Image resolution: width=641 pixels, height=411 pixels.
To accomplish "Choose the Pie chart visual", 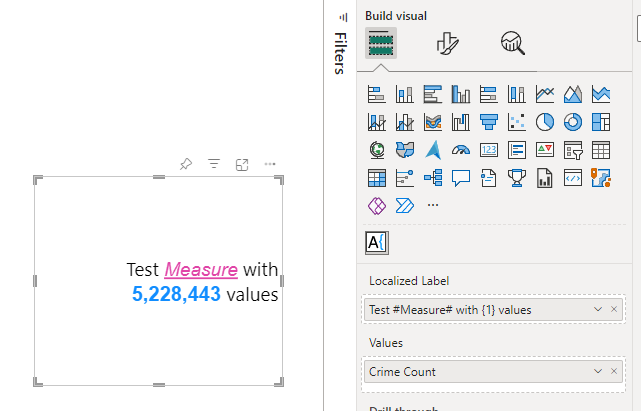I will (x=545, y=122).
